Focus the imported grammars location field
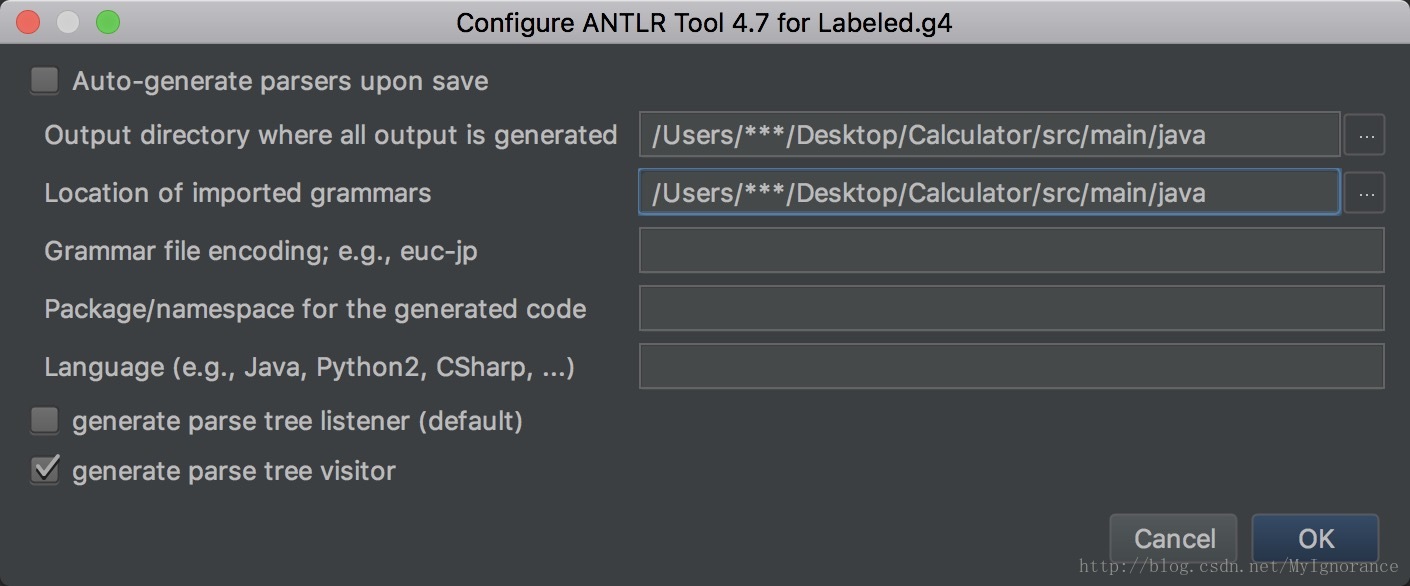1410x586 pixels. coord(989,192)
